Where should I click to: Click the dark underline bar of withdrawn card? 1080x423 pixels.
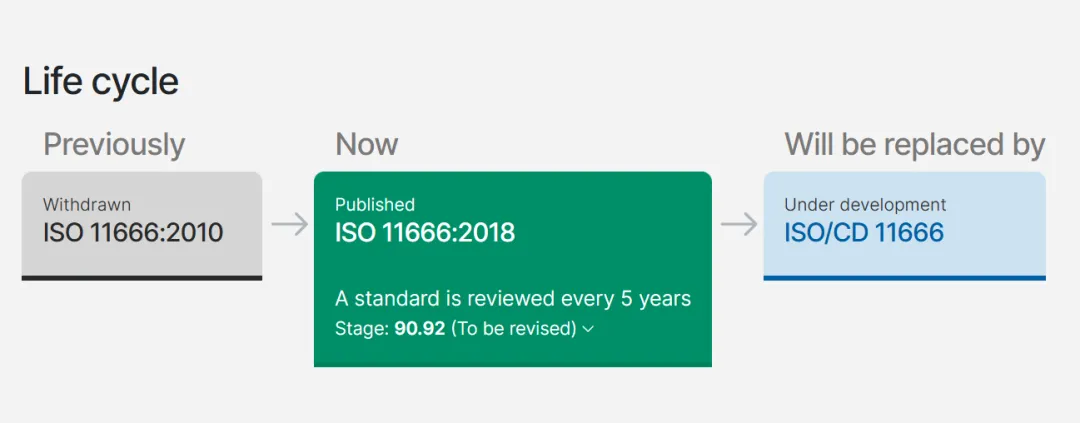tap(141, 278)
